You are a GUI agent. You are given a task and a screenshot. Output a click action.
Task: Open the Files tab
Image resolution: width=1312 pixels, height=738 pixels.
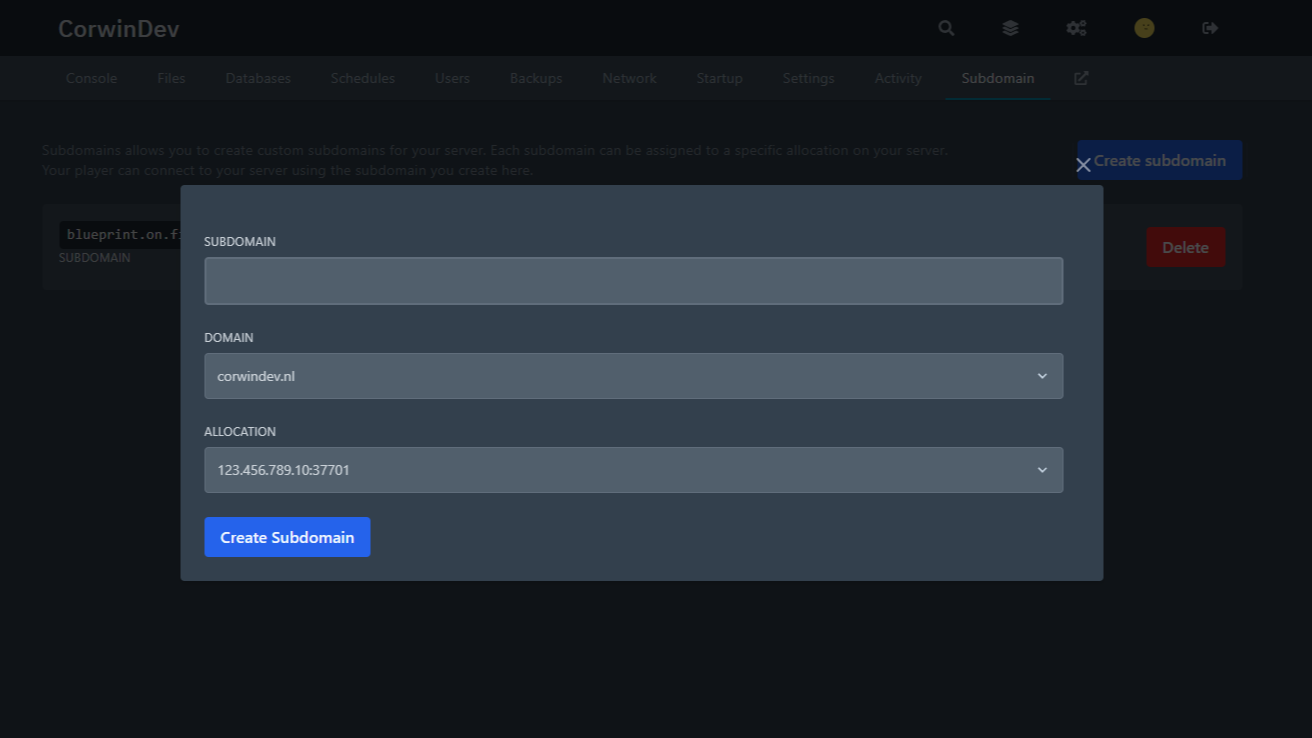pyautogui.click(x=171, y=78)
